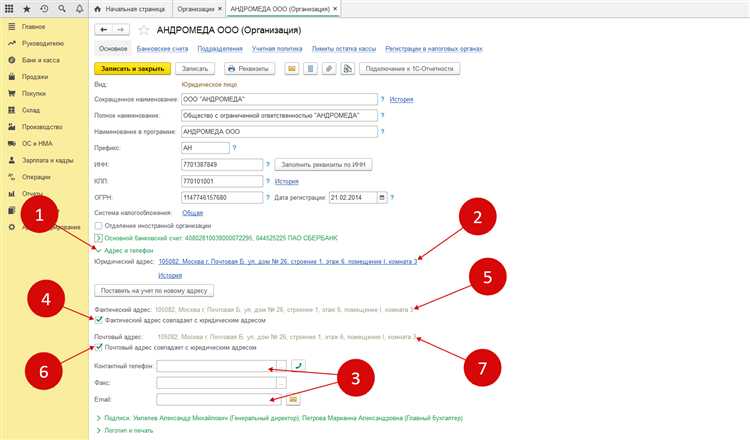750x440 pixels.
Task: Open the contact phone field ellipsis button
Action: tap(281, 366)
